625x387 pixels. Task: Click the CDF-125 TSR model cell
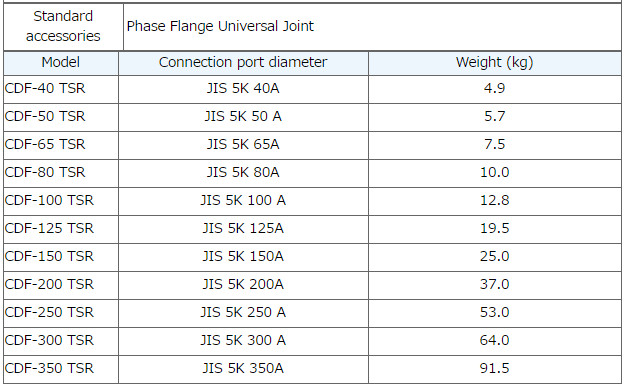click(x=61, y=229)
